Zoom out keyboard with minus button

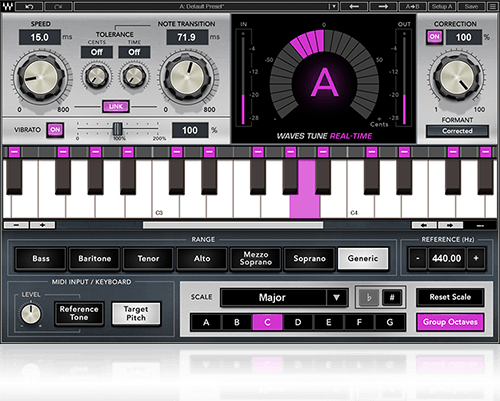tap(16, 225)
